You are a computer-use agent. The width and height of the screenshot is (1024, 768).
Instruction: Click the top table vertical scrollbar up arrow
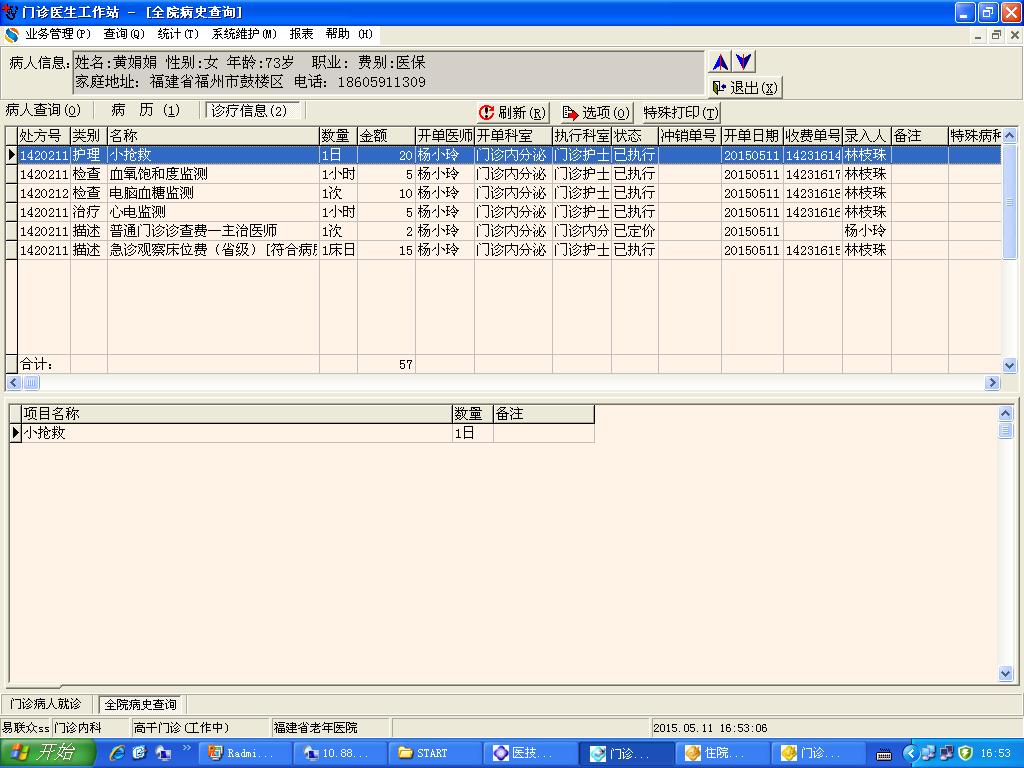pos(1010,136)
